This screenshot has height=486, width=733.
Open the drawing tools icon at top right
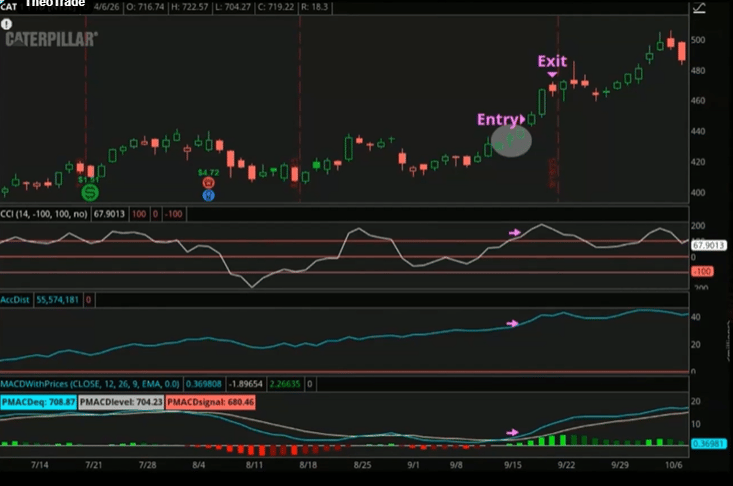[x=699, y=7]
